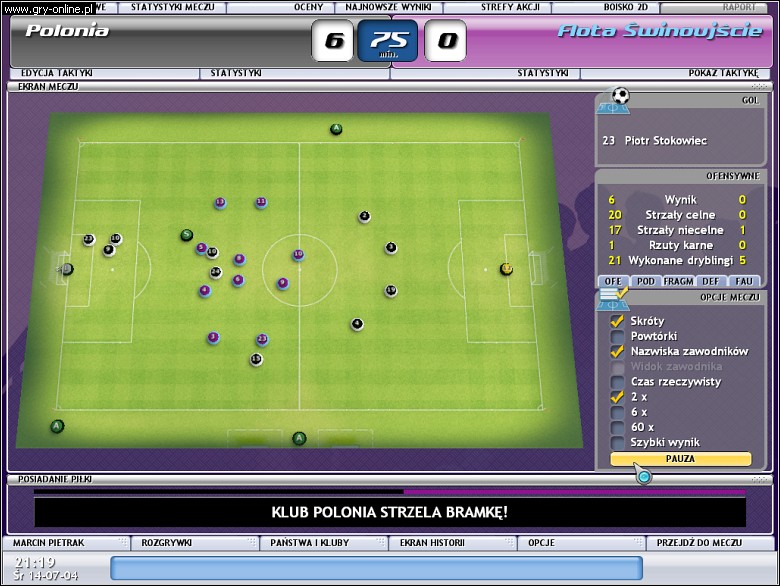This screenshot has width=780, height=586.
Task: Set match speed to 6 x
Action: point(617,412)
